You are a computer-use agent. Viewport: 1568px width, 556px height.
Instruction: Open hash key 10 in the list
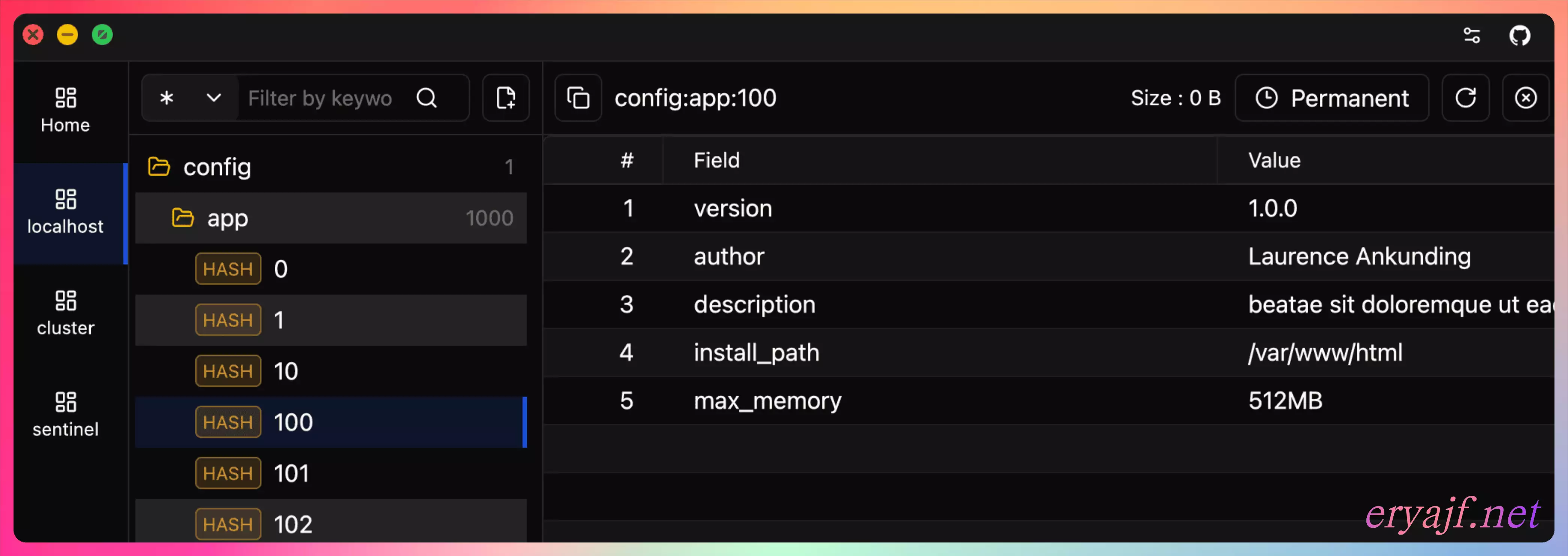tap(285, 371)
